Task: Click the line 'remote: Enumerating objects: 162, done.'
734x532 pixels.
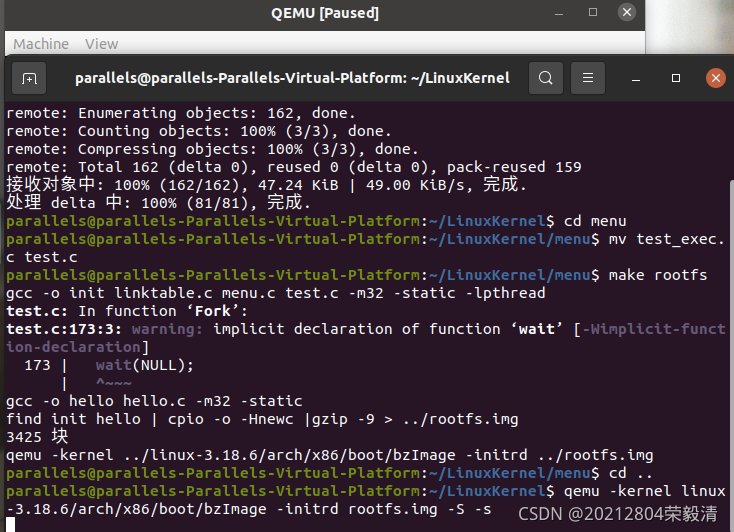Action: [181, 113]
